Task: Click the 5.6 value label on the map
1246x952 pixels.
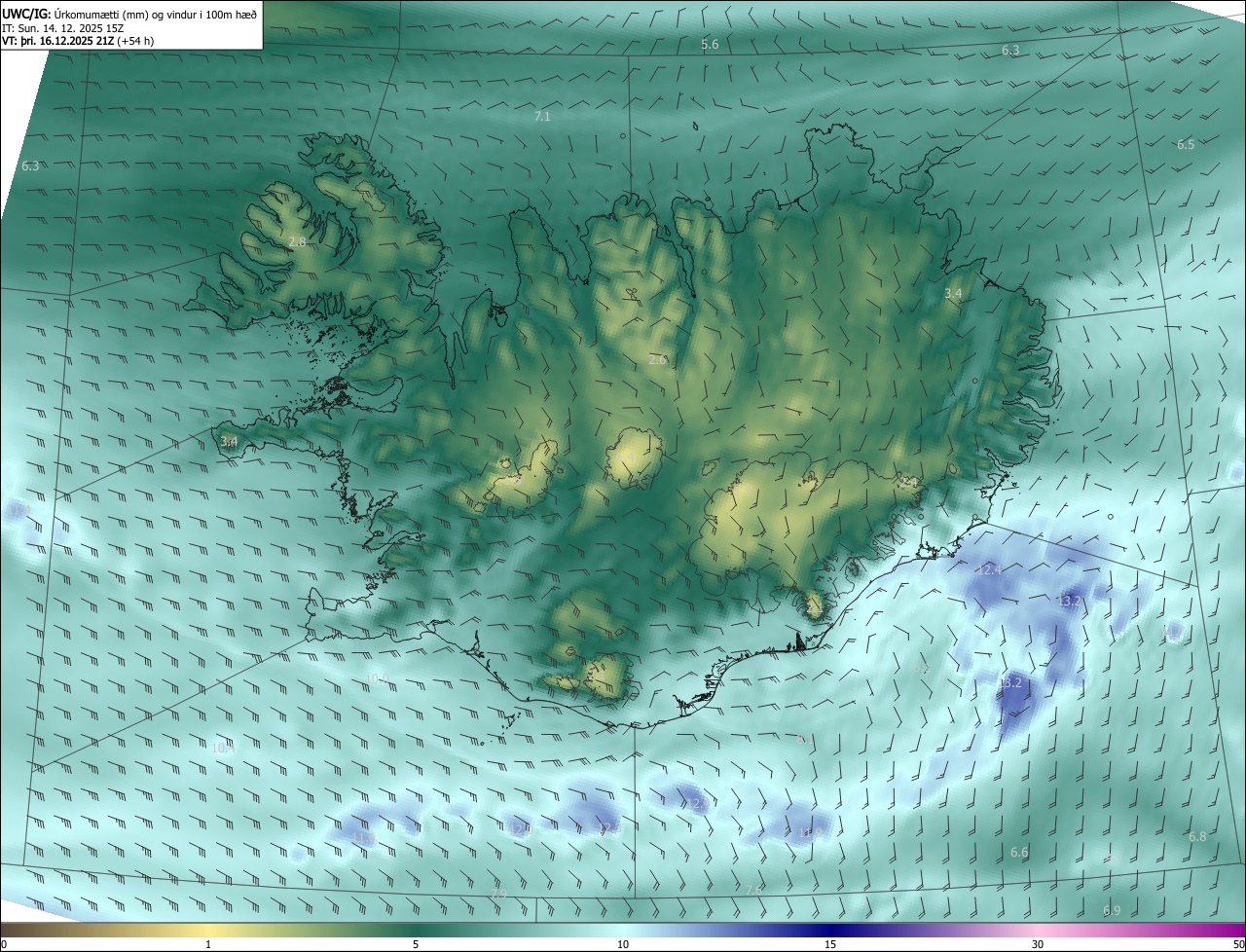Action: click(710, 45)
